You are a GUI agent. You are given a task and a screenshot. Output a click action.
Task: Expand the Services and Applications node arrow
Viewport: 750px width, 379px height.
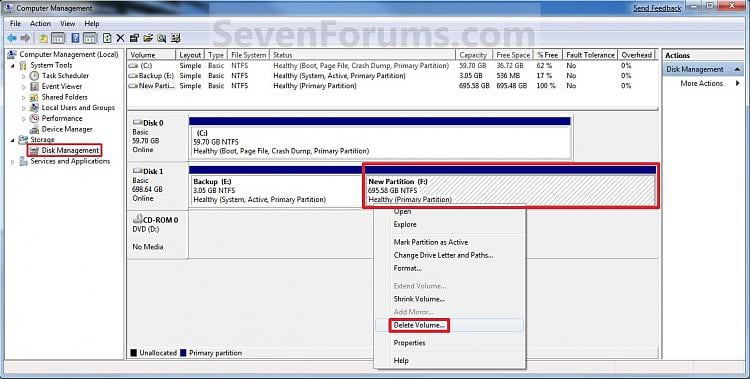(x=12, y=162)
